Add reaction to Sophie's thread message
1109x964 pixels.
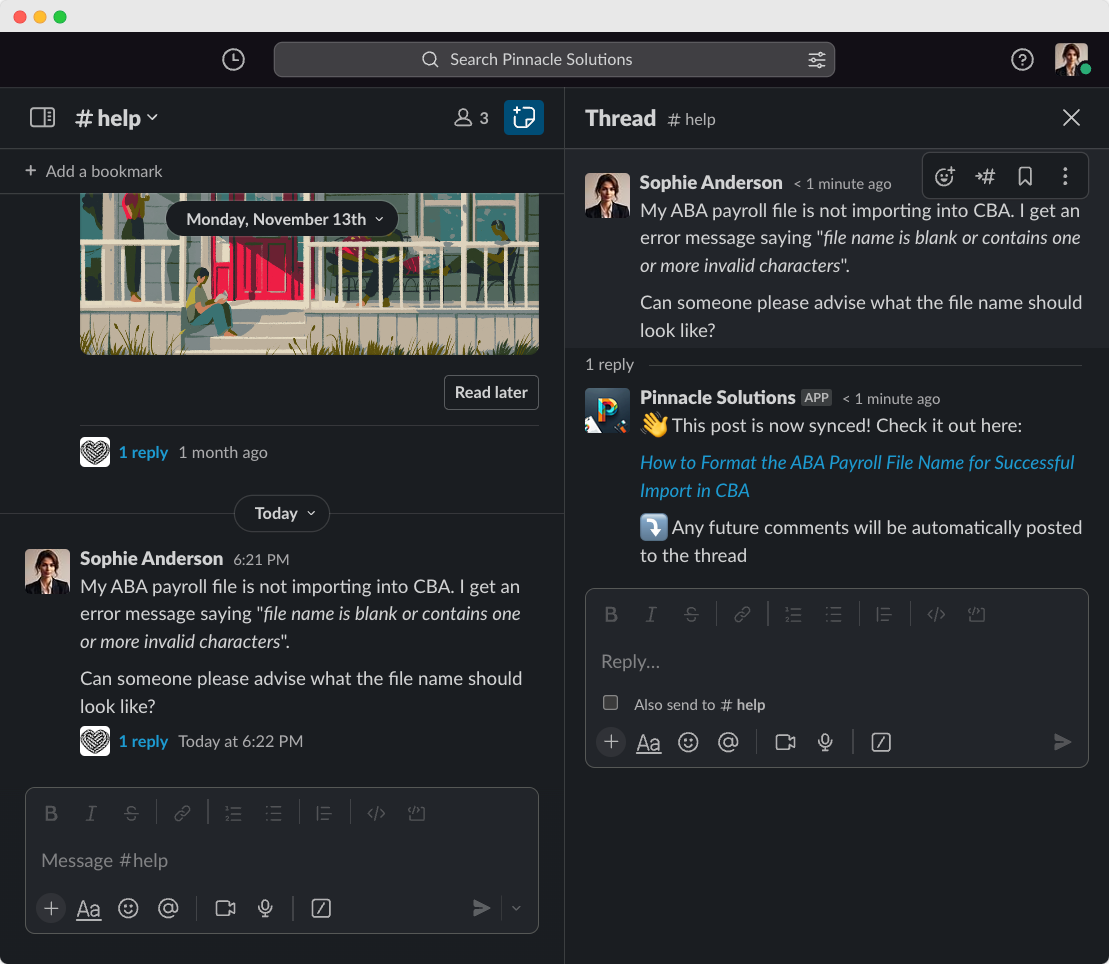click(x=945, y=176)
